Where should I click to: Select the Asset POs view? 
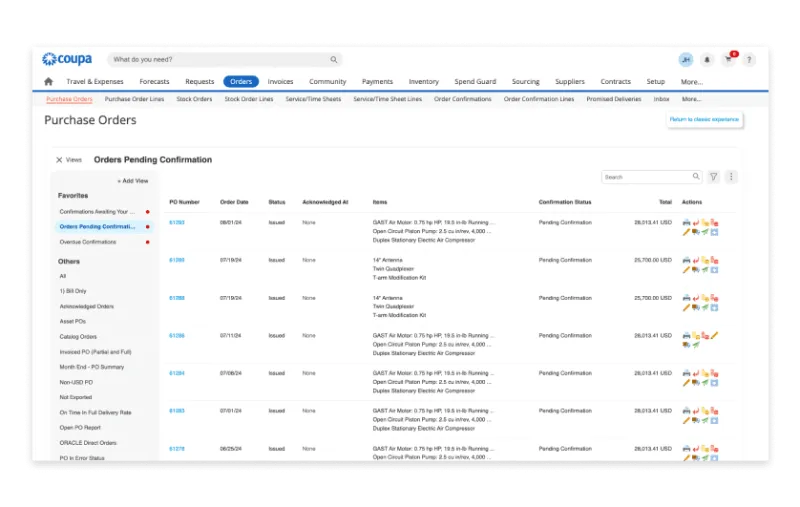(72, 322)
